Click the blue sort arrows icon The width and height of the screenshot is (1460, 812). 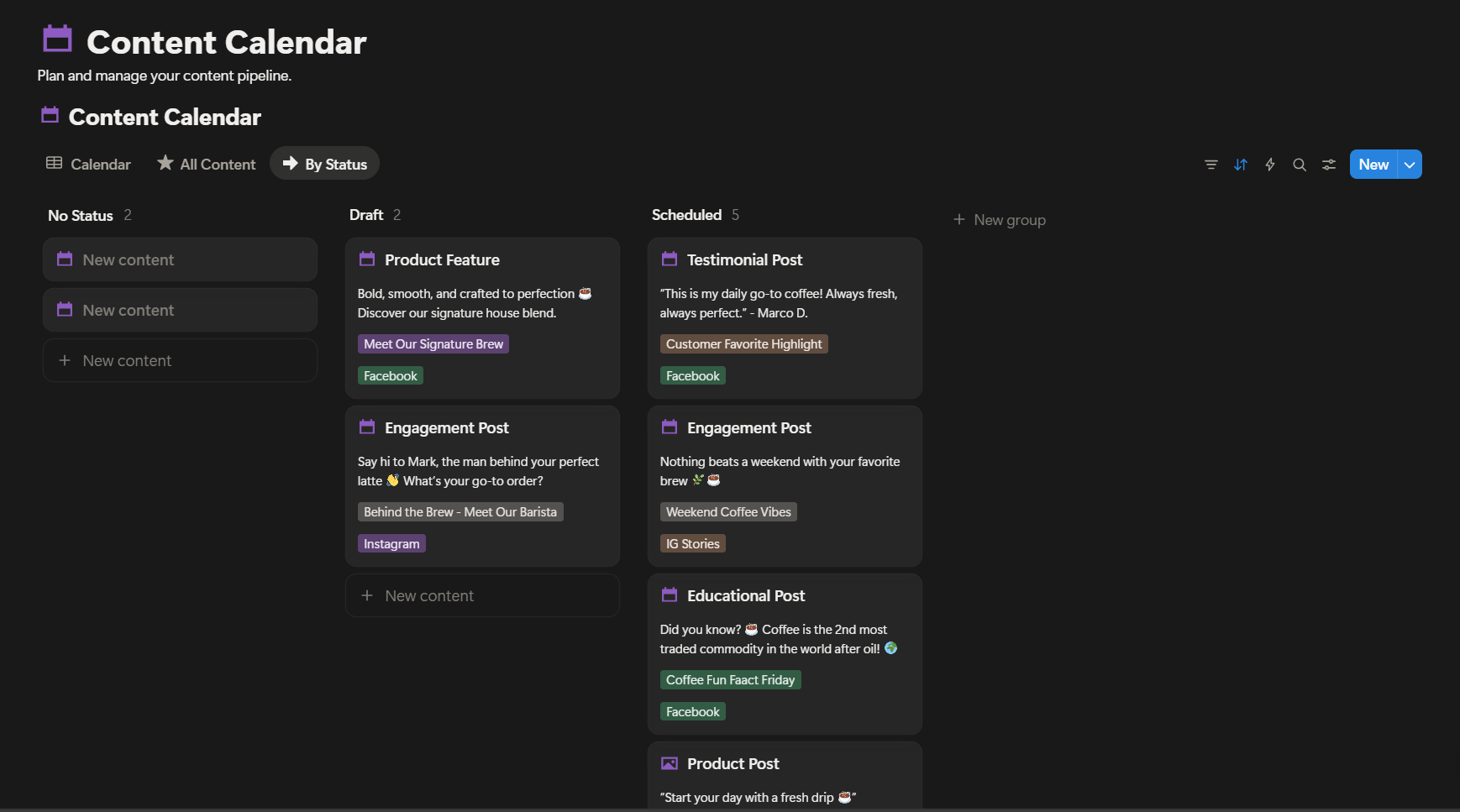tap(1240, 165)
